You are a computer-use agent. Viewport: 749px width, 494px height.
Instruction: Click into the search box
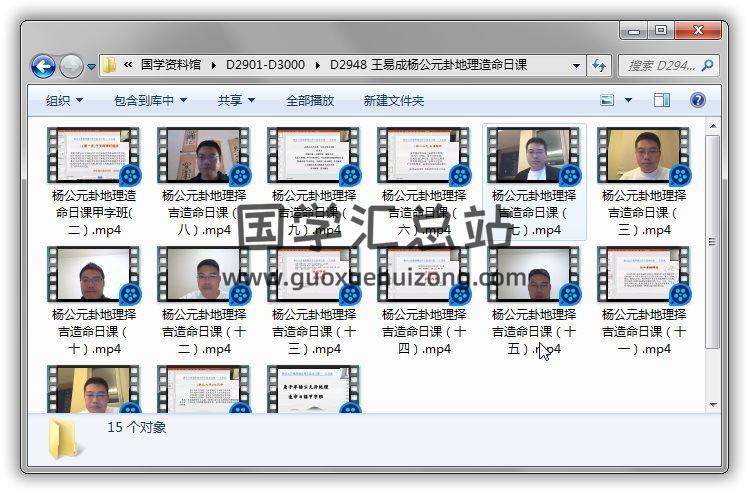point(660,66)
